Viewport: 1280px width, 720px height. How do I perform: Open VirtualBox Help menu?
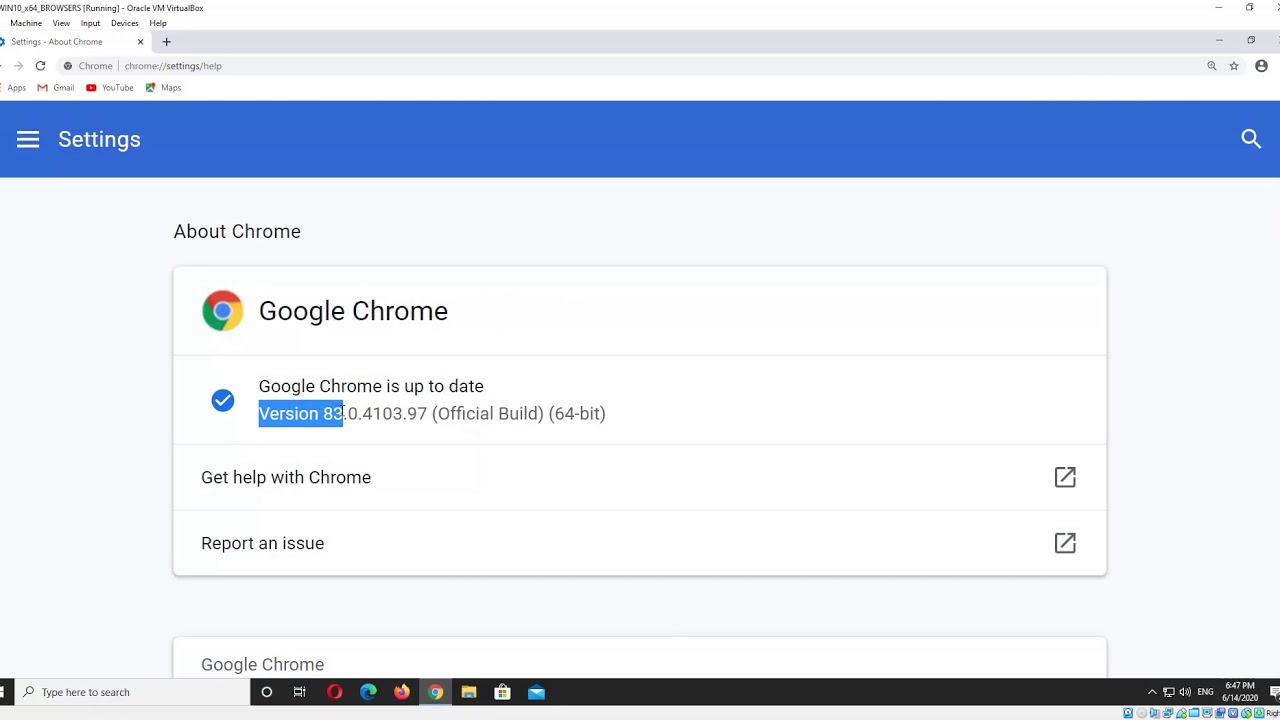158,23
